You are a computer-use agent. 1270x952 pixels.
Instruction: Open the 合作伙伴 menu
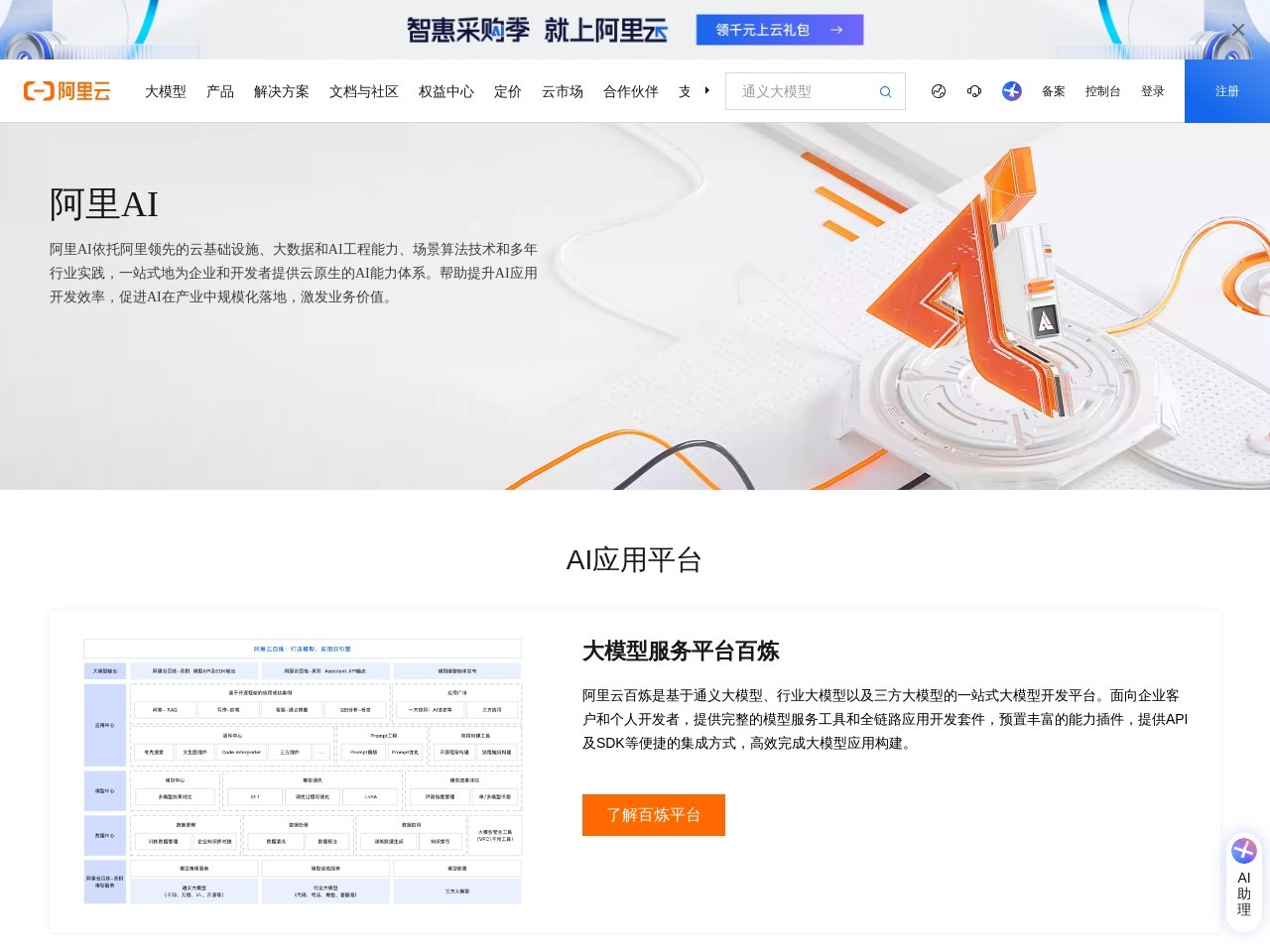coord(631,91)
